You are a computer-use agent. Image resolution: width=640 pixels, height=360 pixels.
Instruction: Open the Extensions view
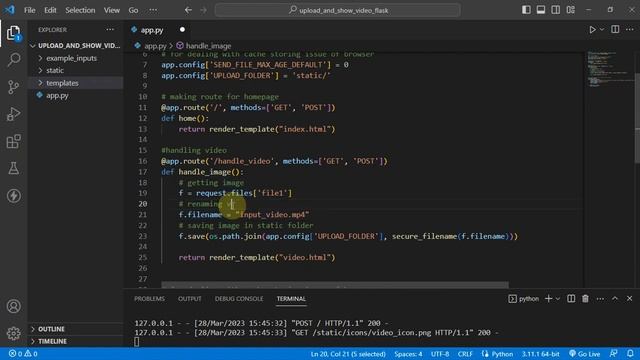click(13, 141)
